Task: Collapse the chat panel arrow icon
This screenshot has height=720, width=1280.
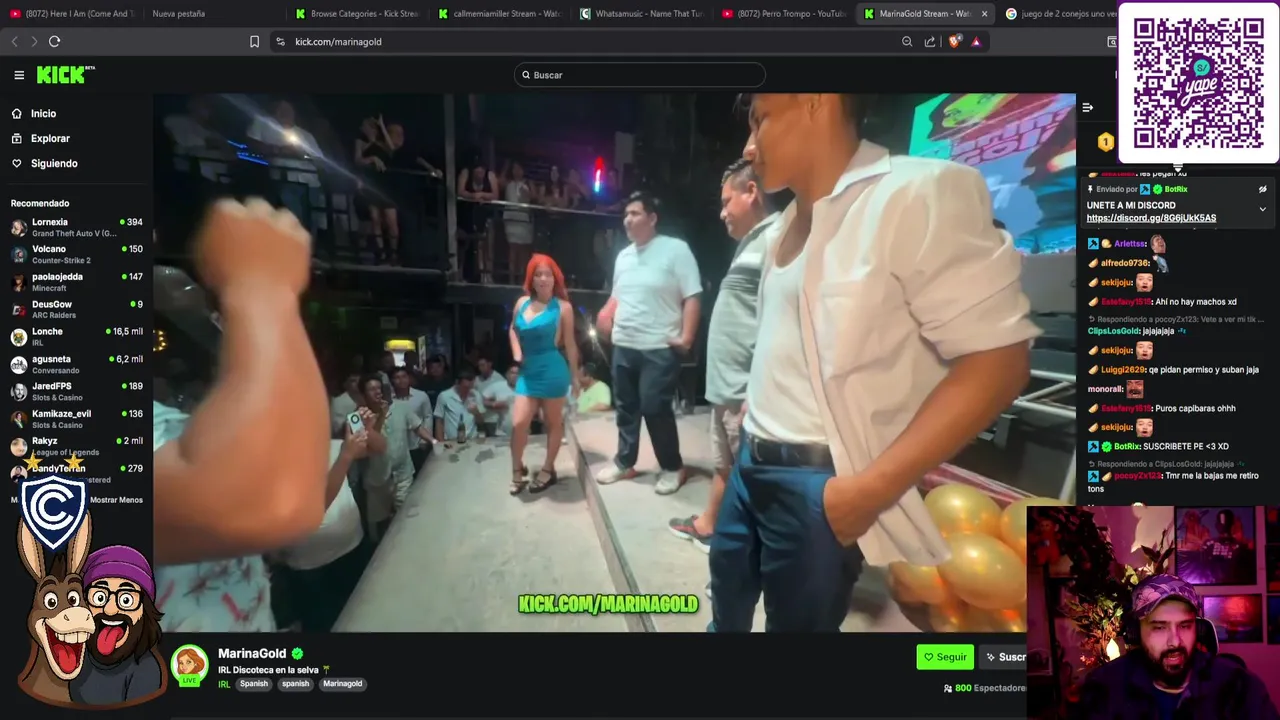Action: [1088, 107]
